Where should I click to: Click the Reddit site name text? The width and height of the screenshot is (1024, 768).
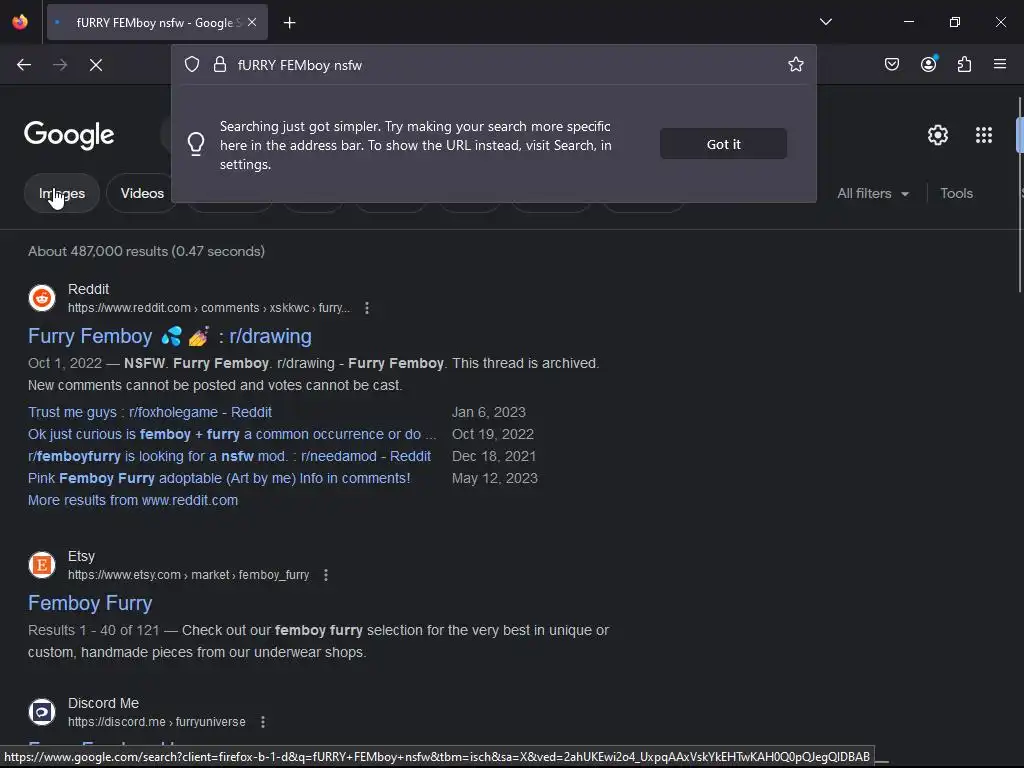pyautogui.click(x=88, y=289)
